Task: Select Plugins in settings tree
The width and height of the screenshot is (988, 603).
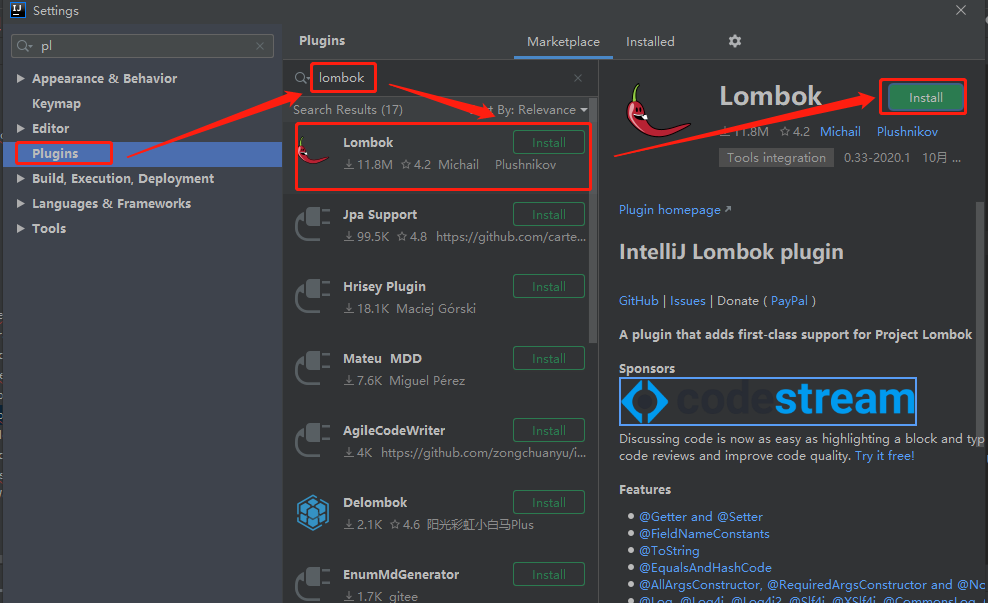Action: [143, 154]
